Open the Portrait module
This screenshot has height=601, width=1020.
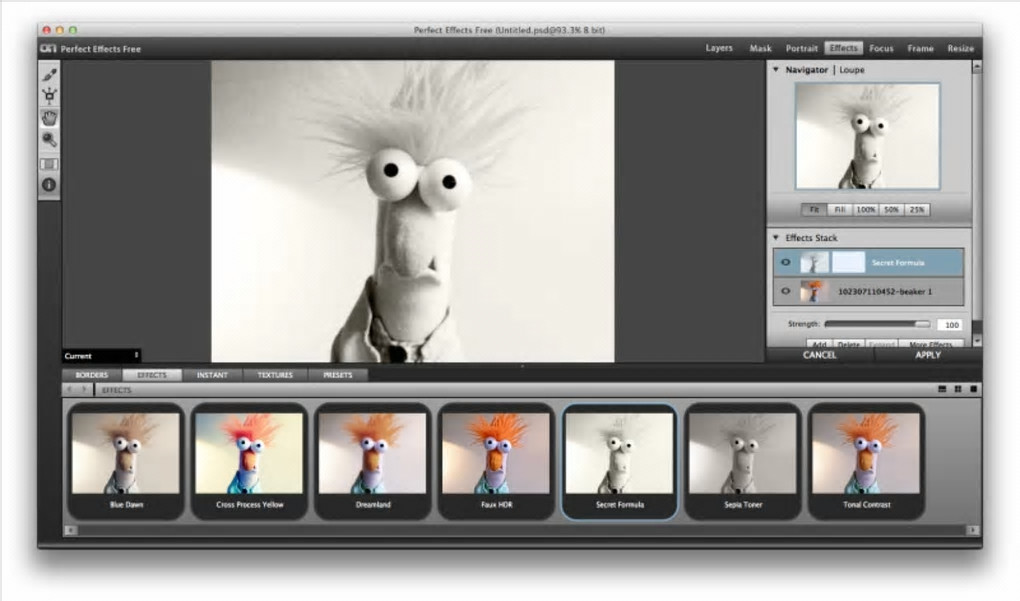coord(801,48)
